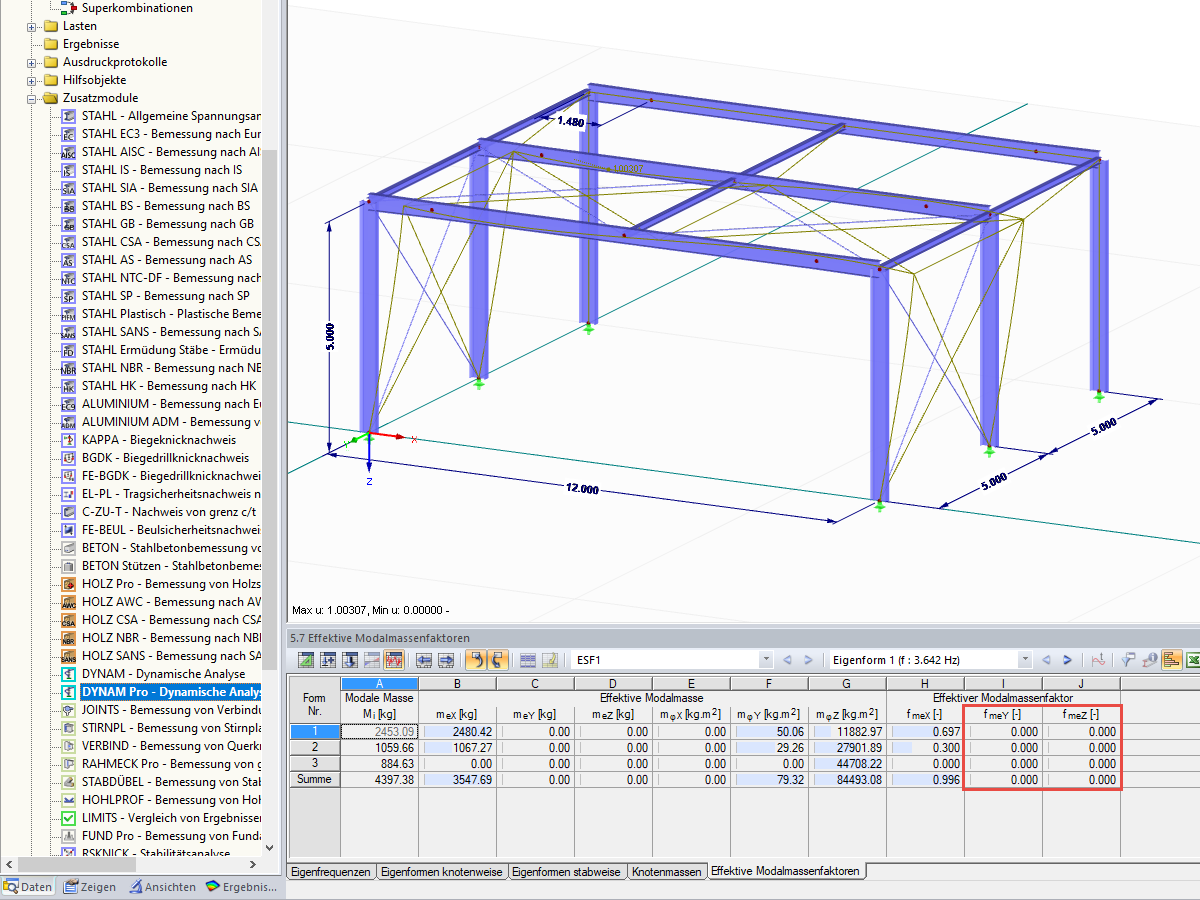Toggle the second highlighted orange arrow button
The image size is (1200, 900).
(x=497, y=660)
